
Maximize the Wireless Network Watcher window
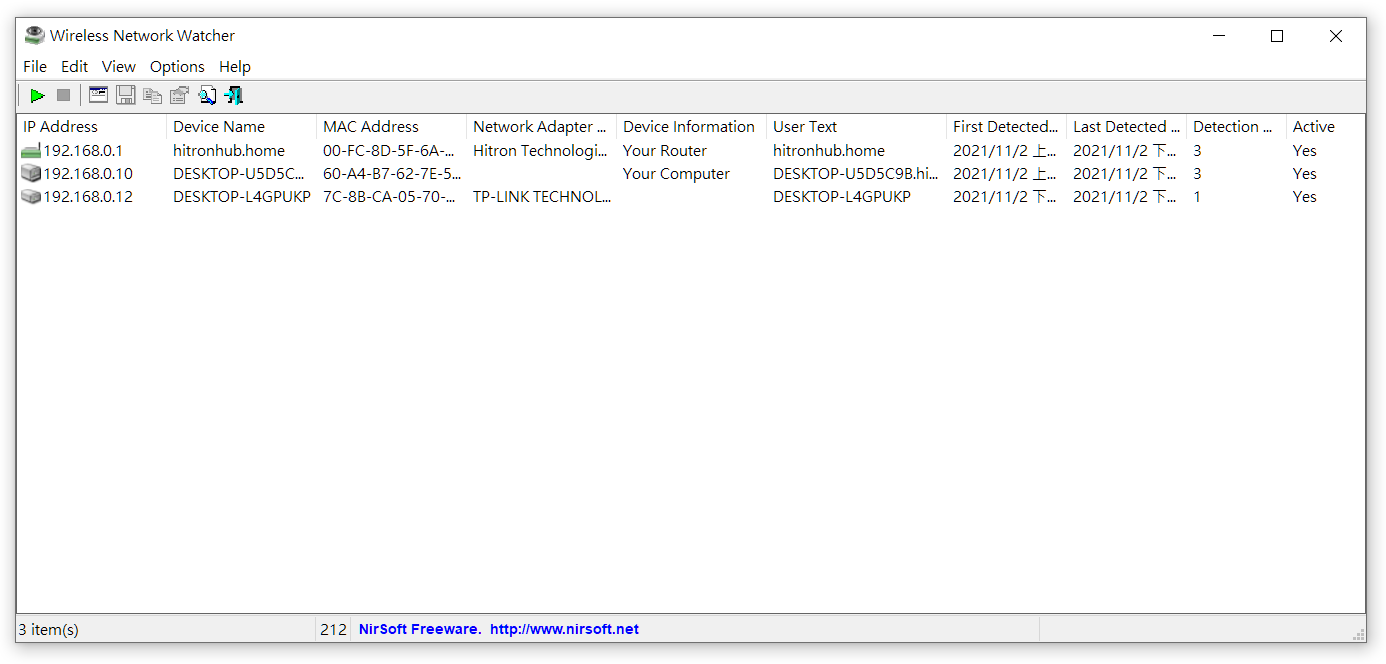point(1277,36)
